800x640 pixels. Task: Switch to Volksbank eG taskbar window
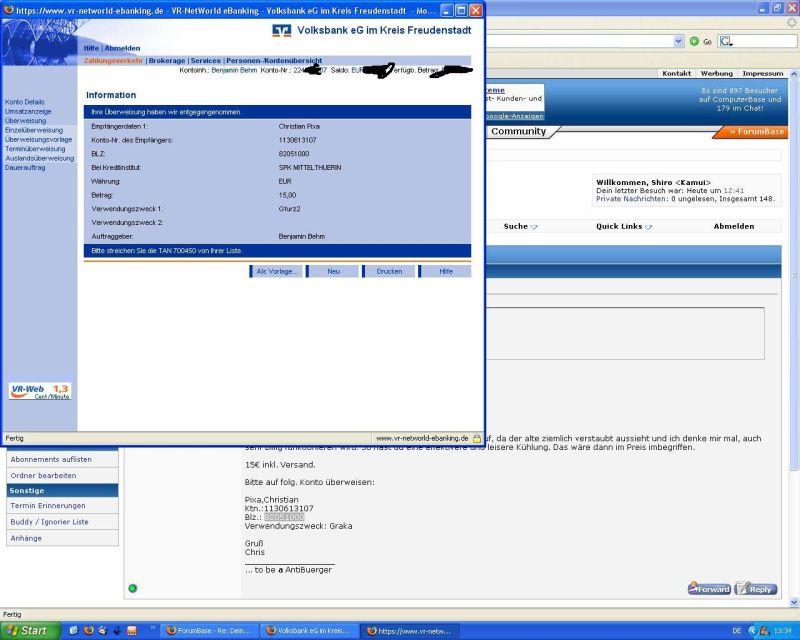[x=309, y=631]
